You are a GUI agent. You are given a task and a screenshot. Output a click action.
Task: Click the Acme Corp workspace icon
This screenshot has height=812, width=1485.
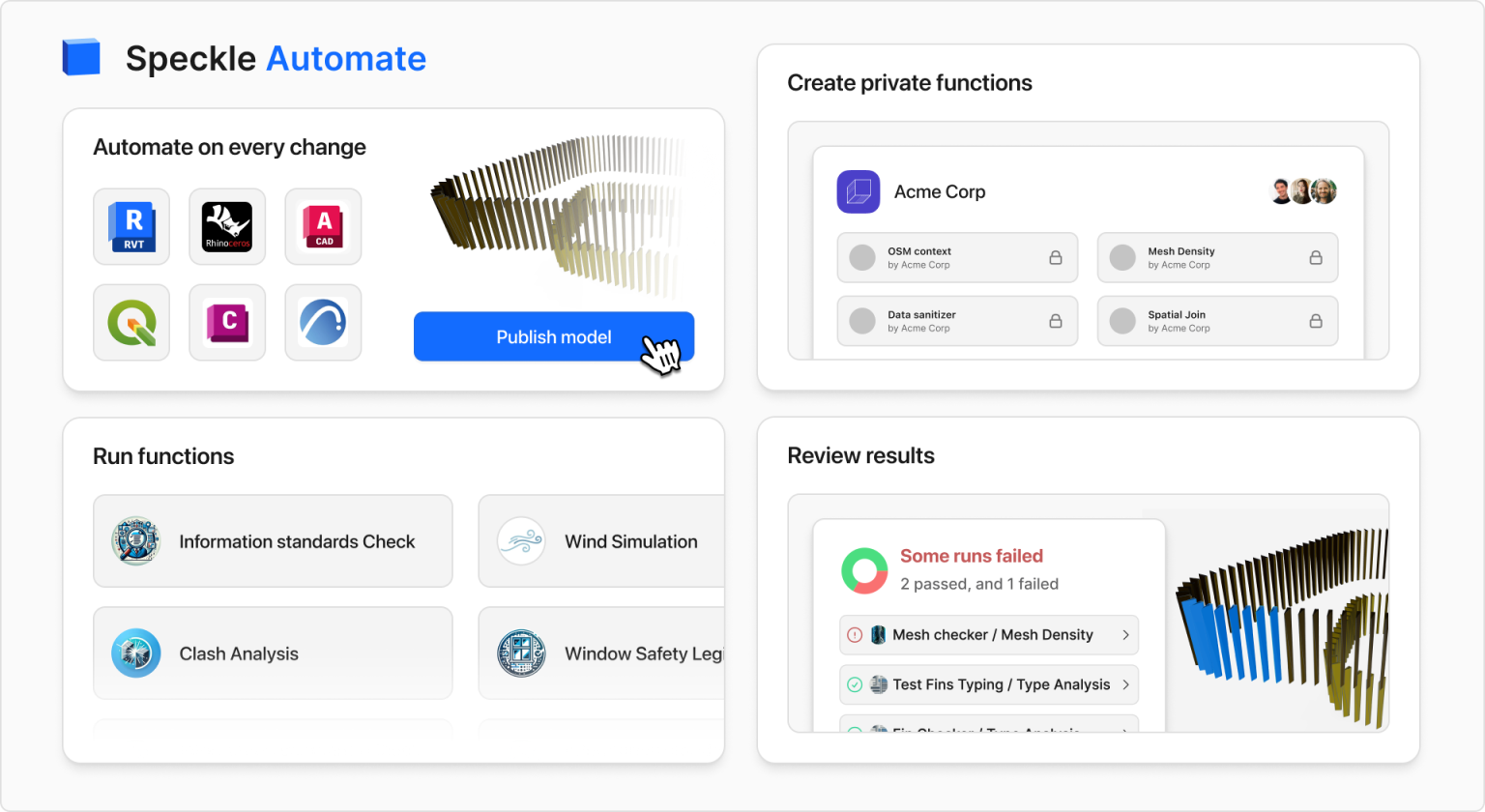(858, 191)
